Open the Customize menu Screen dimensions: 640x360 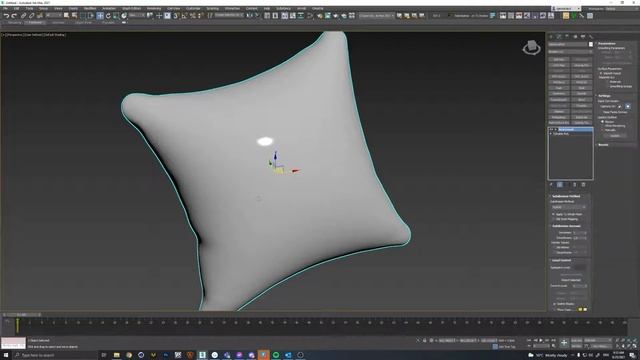coord(193,8)
